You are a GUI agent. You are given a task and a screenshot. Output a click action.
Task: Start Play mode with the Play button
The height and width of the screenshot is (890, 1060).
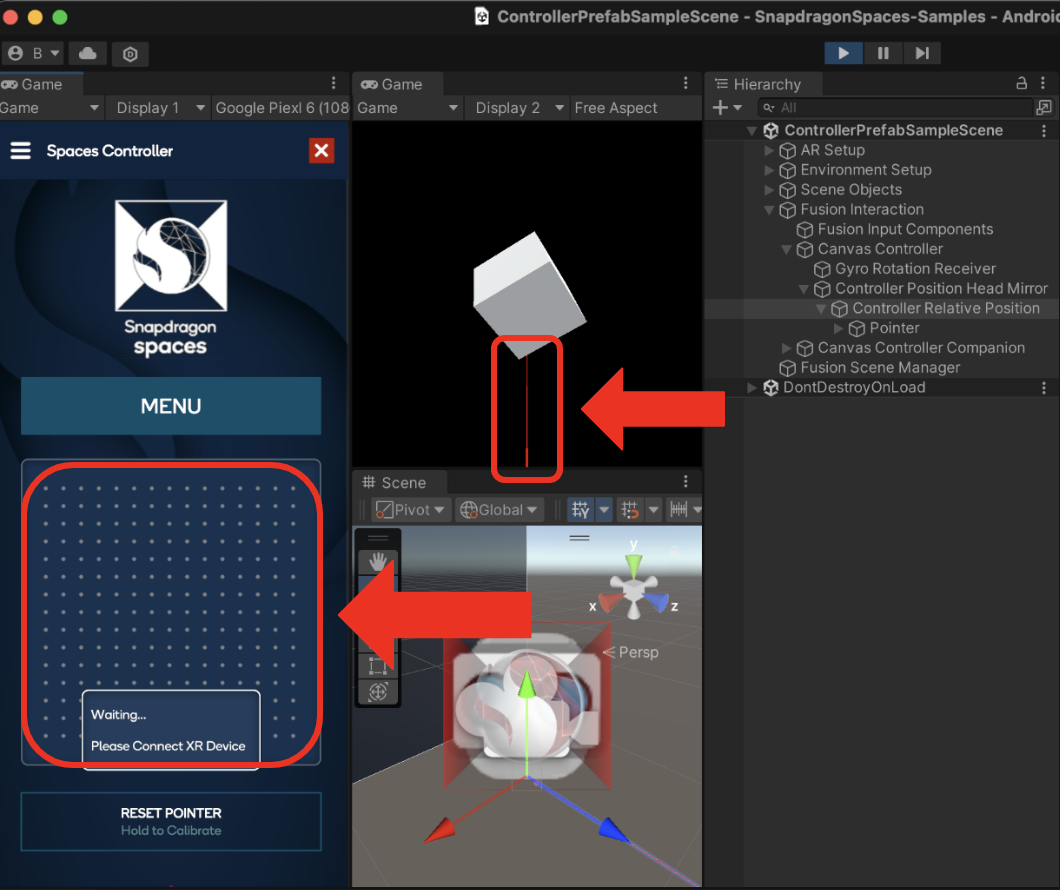tap(843, 53)
